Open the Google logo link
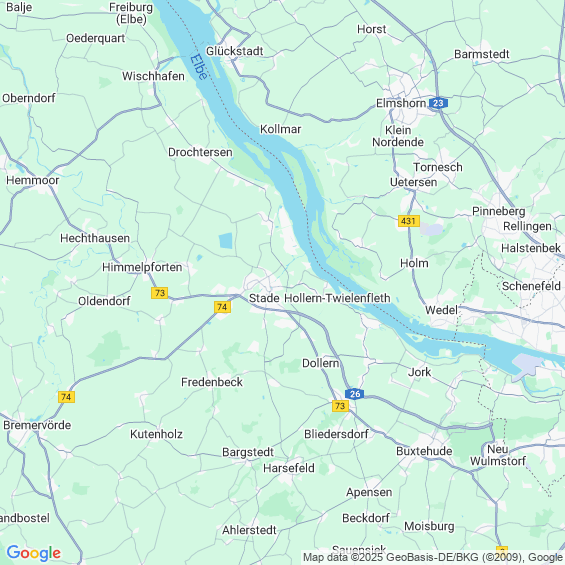 click(x=34, y=552)
